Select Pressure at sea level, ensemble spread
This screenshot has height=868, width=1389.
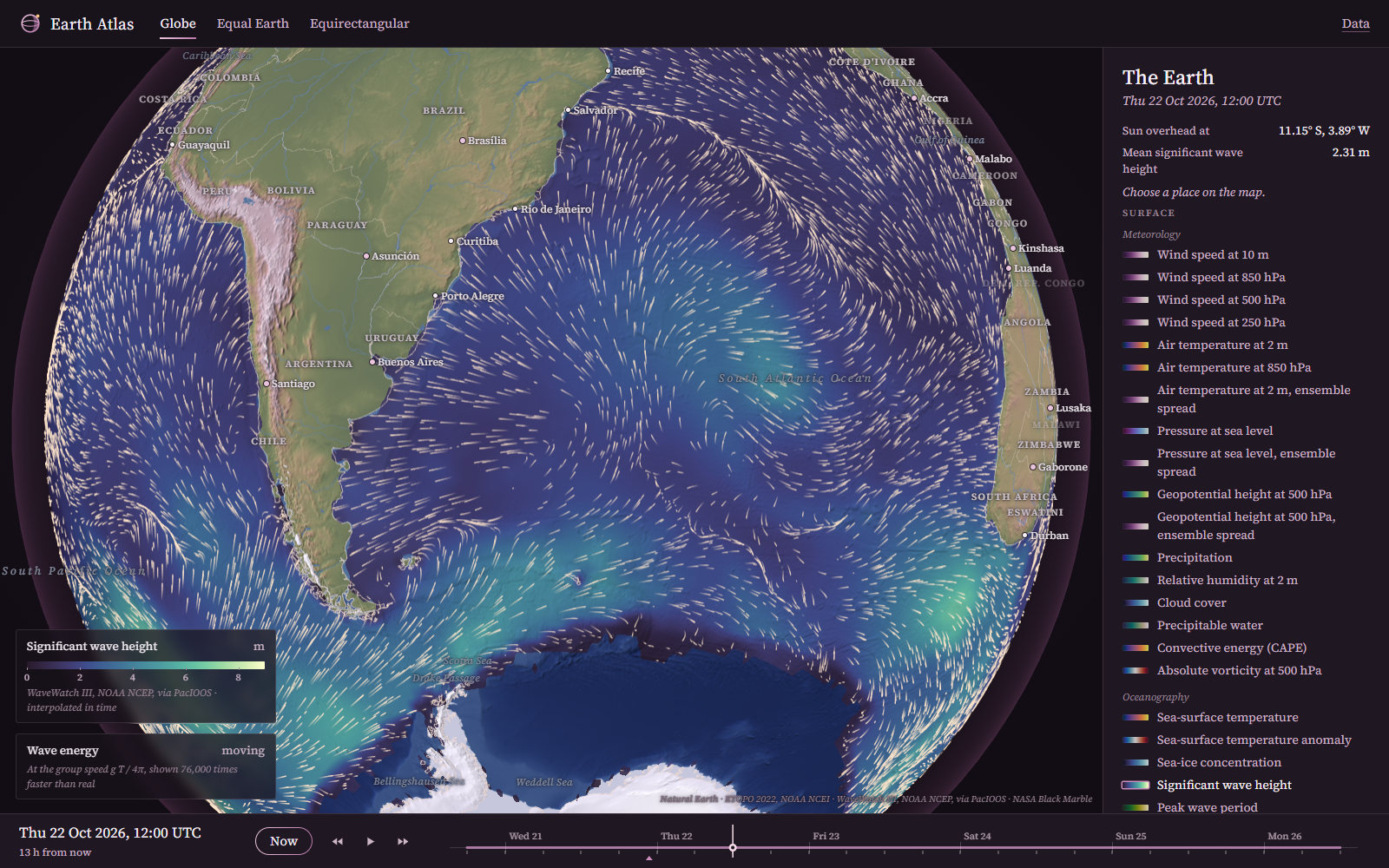click(1246, 463)
